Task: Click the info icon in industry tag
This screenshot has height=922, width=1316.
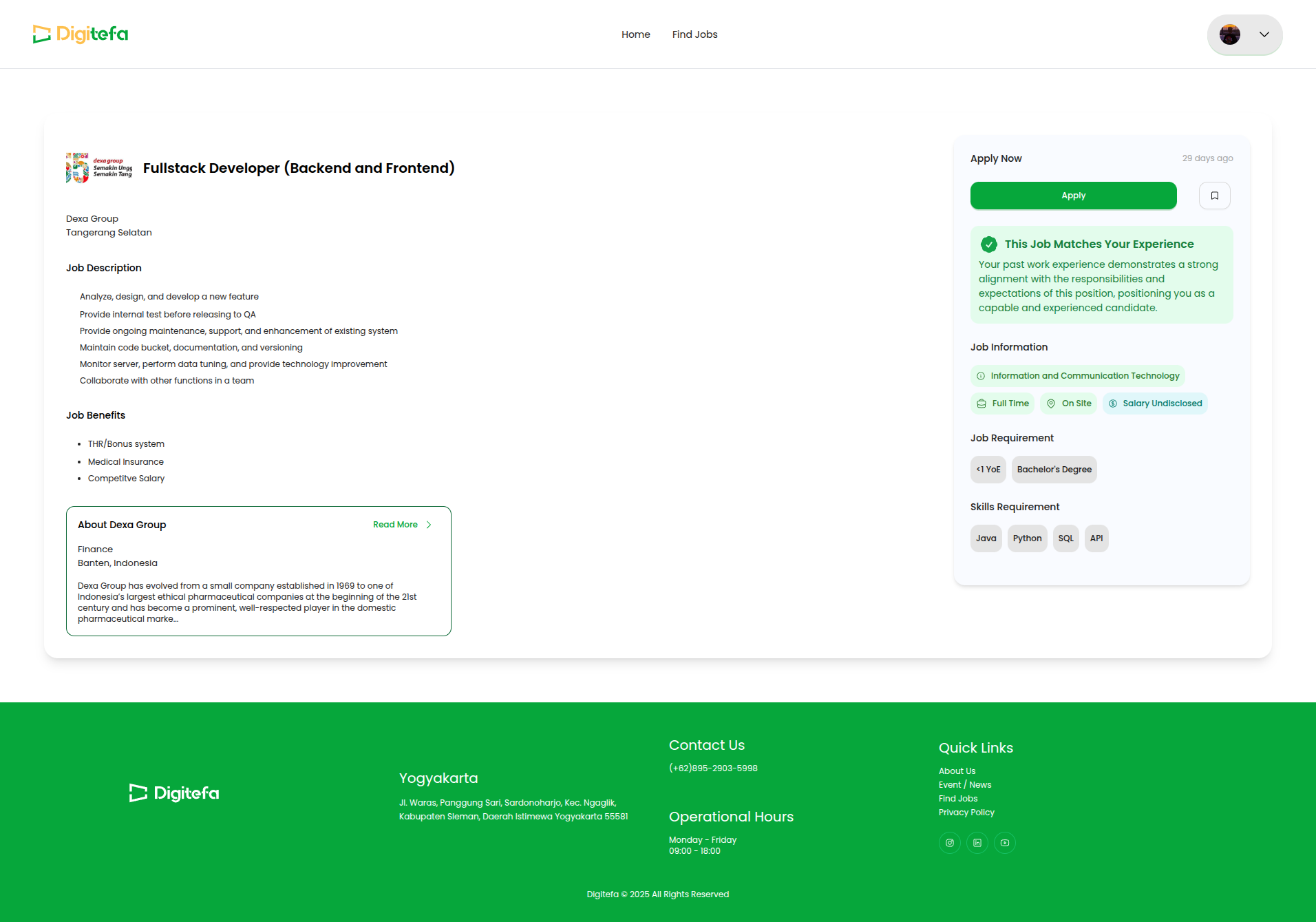Action: (981, 376)
